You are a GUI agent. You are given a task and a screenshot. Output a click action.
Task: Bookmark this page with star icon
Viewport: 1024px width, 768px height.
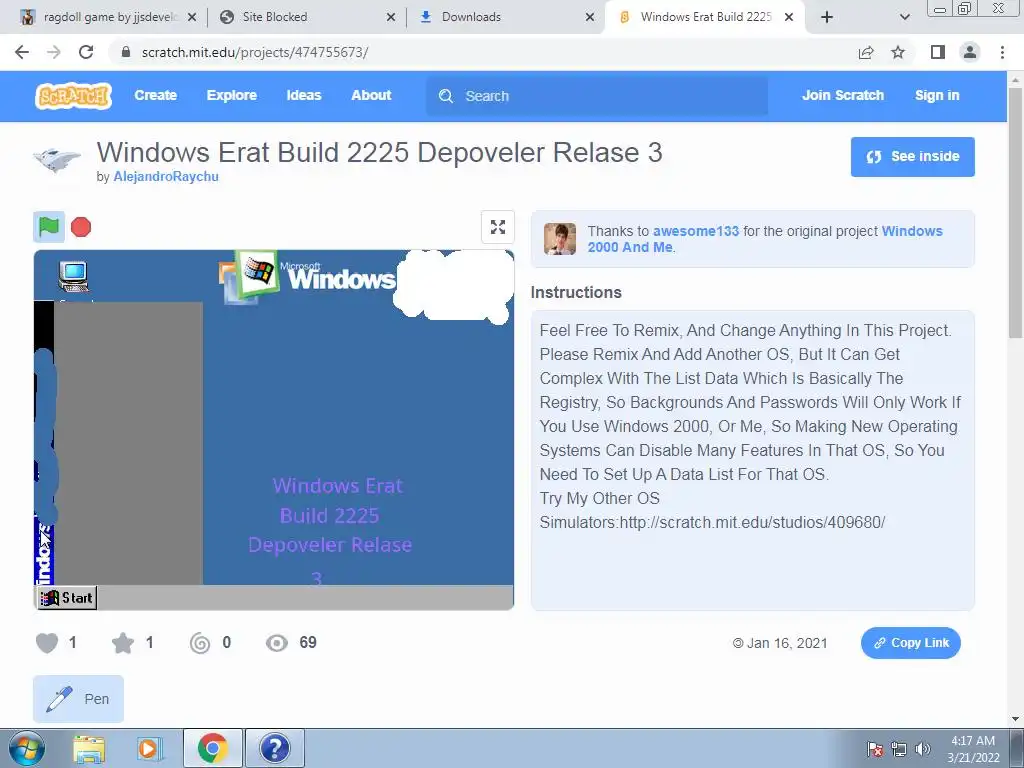click(898, 53)
